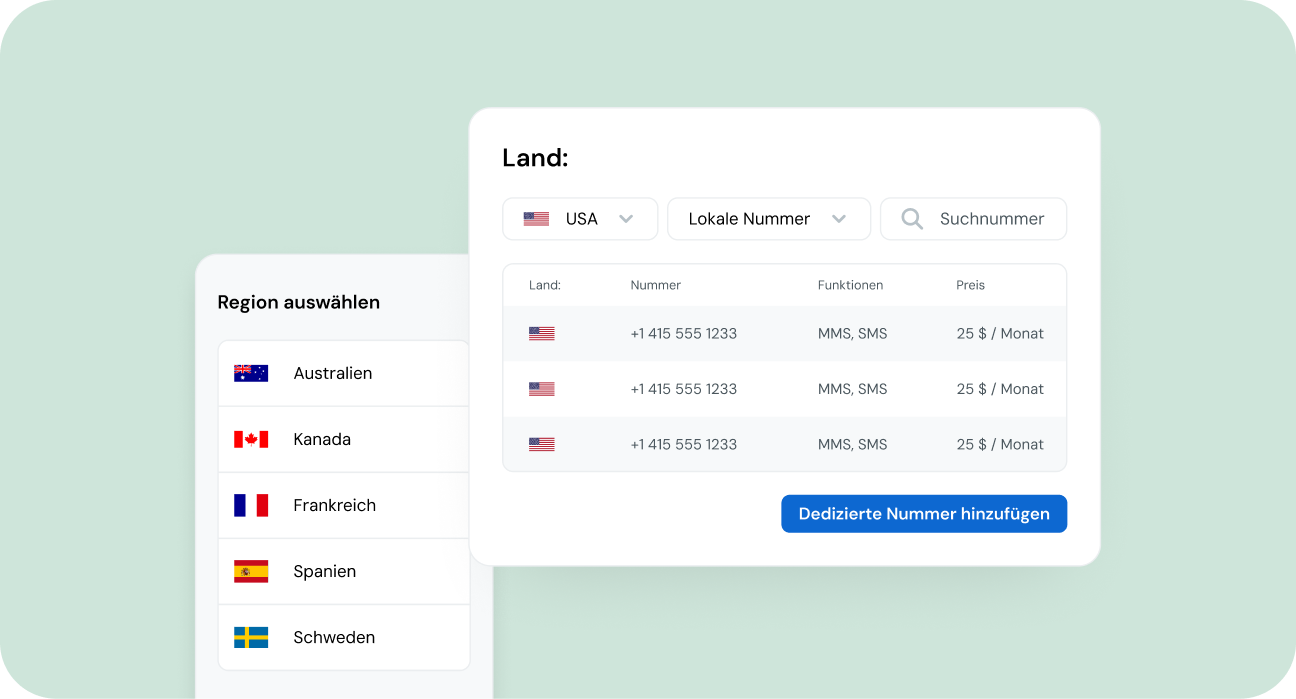This screenshot has width=1296, height=699.
Task: Choose Schweden in the region list
Action: [x=334, y=637]
